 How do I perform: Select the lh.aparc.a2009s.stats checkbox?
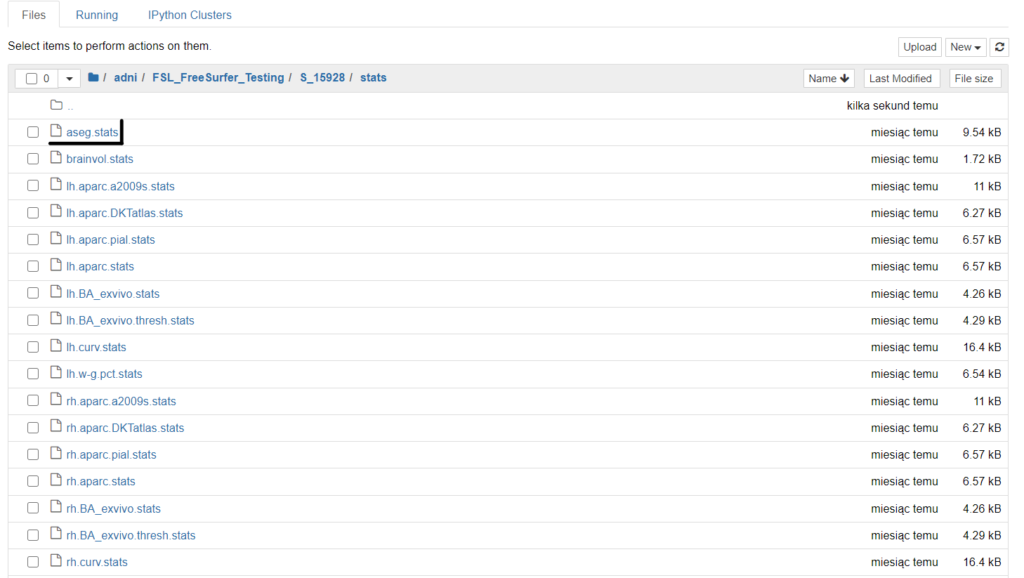click(x=33, y=185)
